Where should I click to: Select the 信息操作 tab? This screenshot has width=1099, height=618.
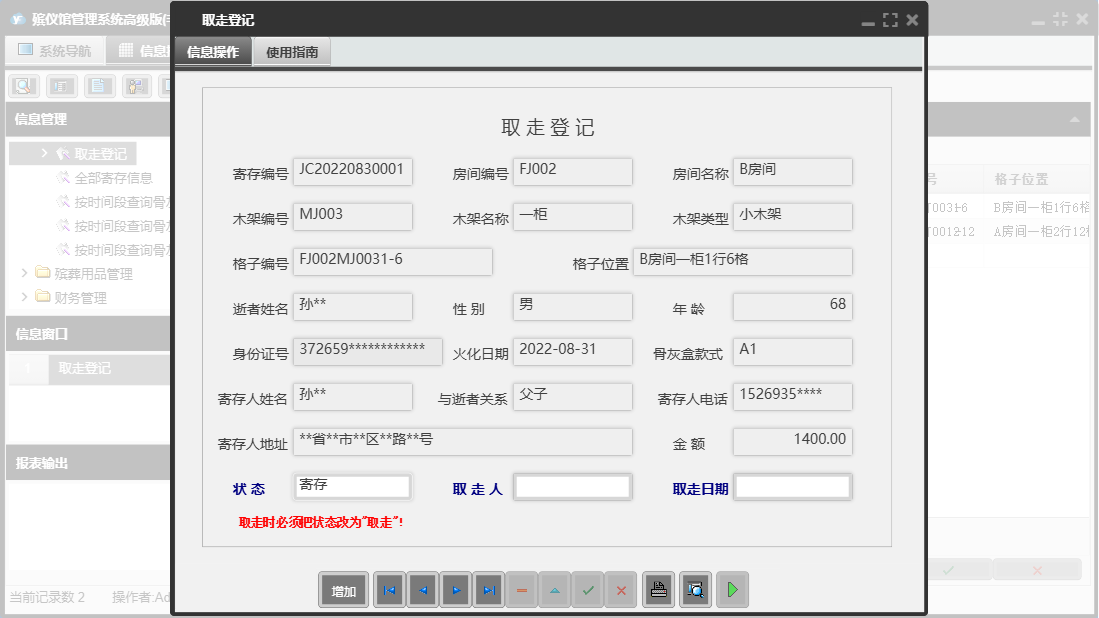pyautogui.click(x=213, y=51)
